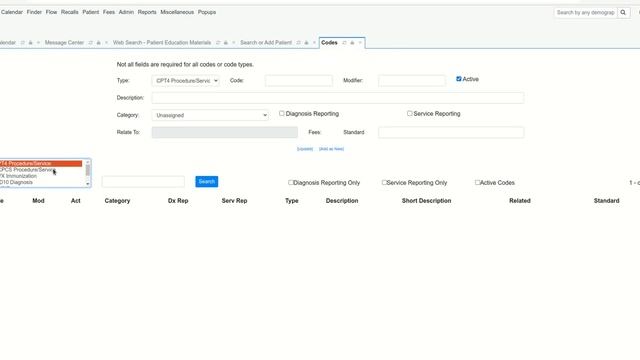Focus the Modifier input field

click(x=412, y=81)
